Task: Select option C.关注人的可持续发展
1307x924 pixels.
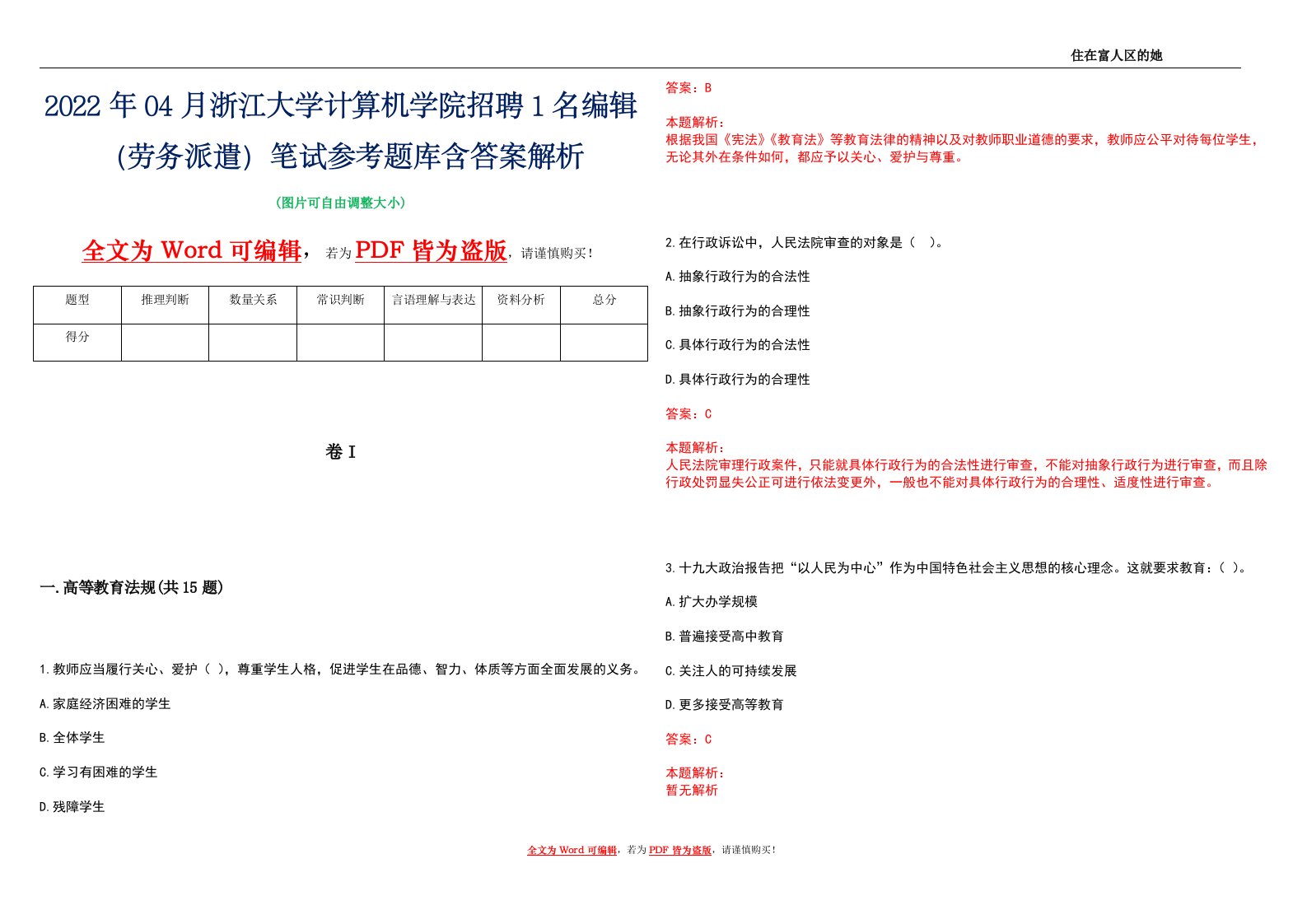Action: pos(731,671)
